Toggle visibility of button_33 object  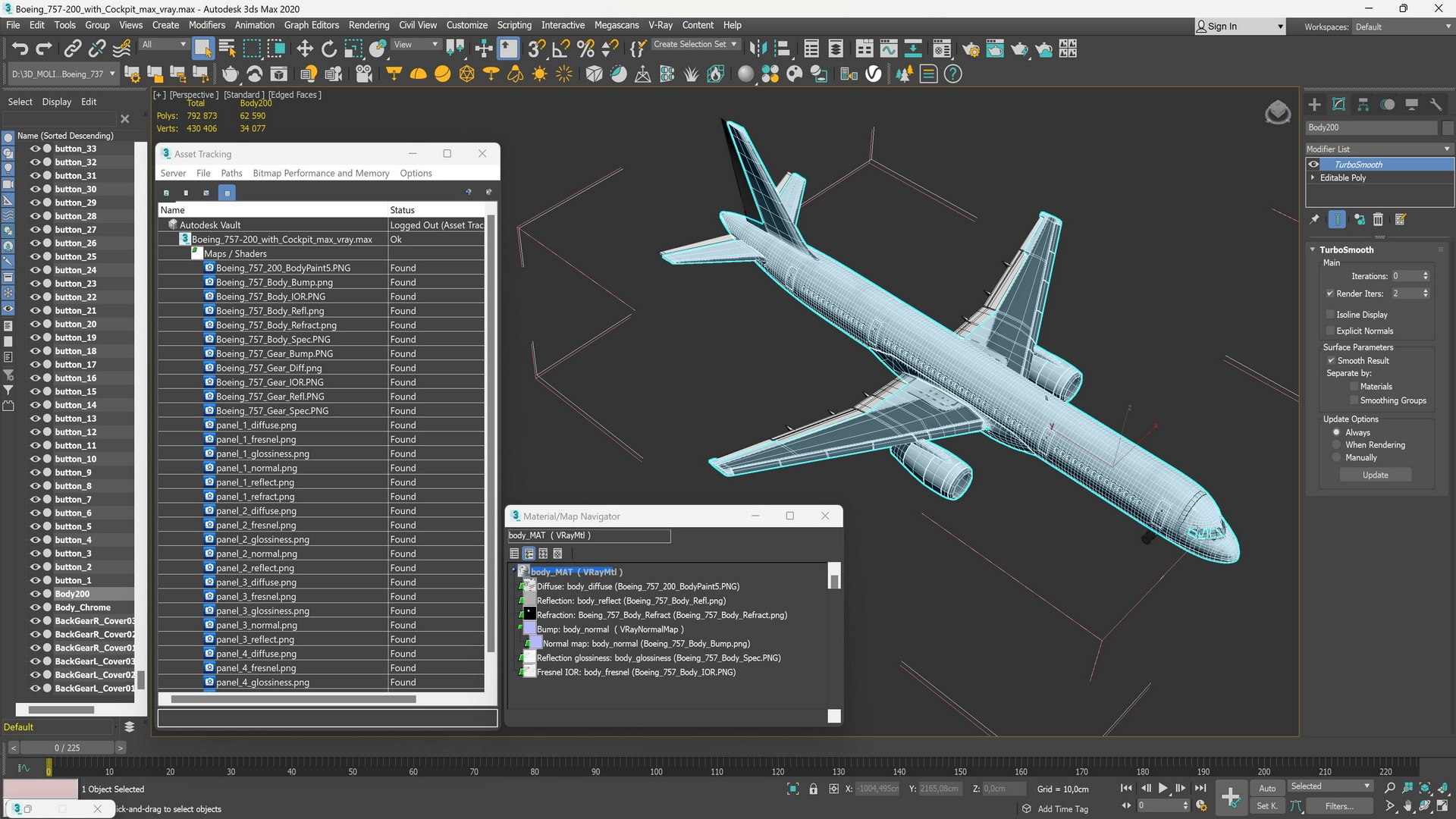pyautogui.click(x=35, y=149)
